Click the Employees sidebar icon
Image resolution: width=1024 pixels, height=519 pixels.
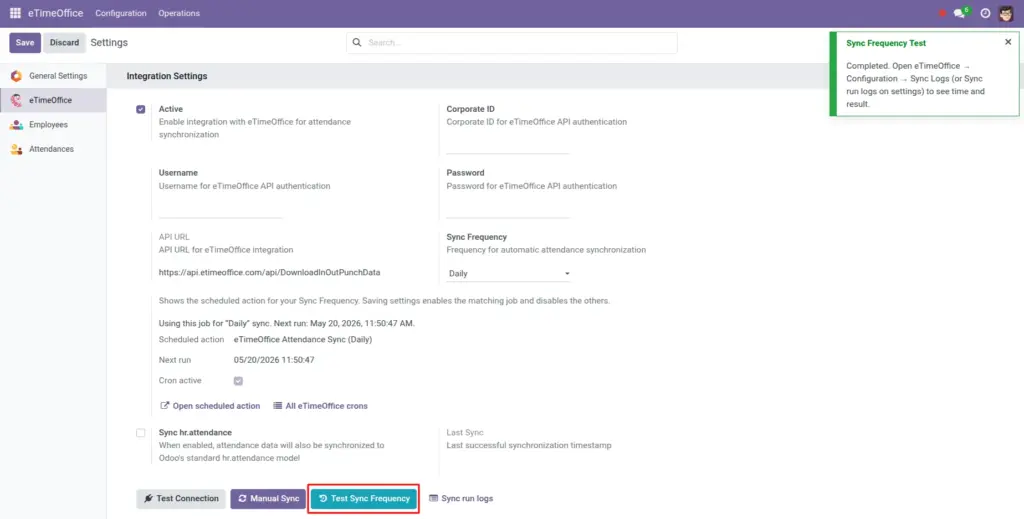pyautogui.click(x=16, y=125)
